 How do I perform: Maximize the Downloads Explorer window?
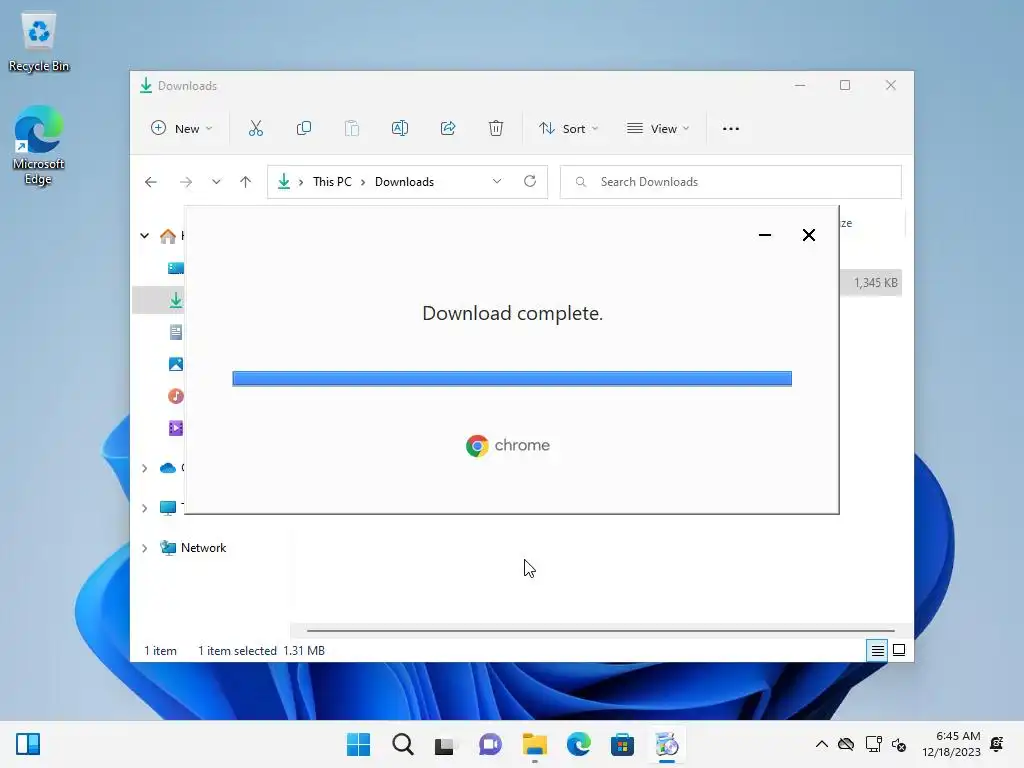[x=844, y=85]
